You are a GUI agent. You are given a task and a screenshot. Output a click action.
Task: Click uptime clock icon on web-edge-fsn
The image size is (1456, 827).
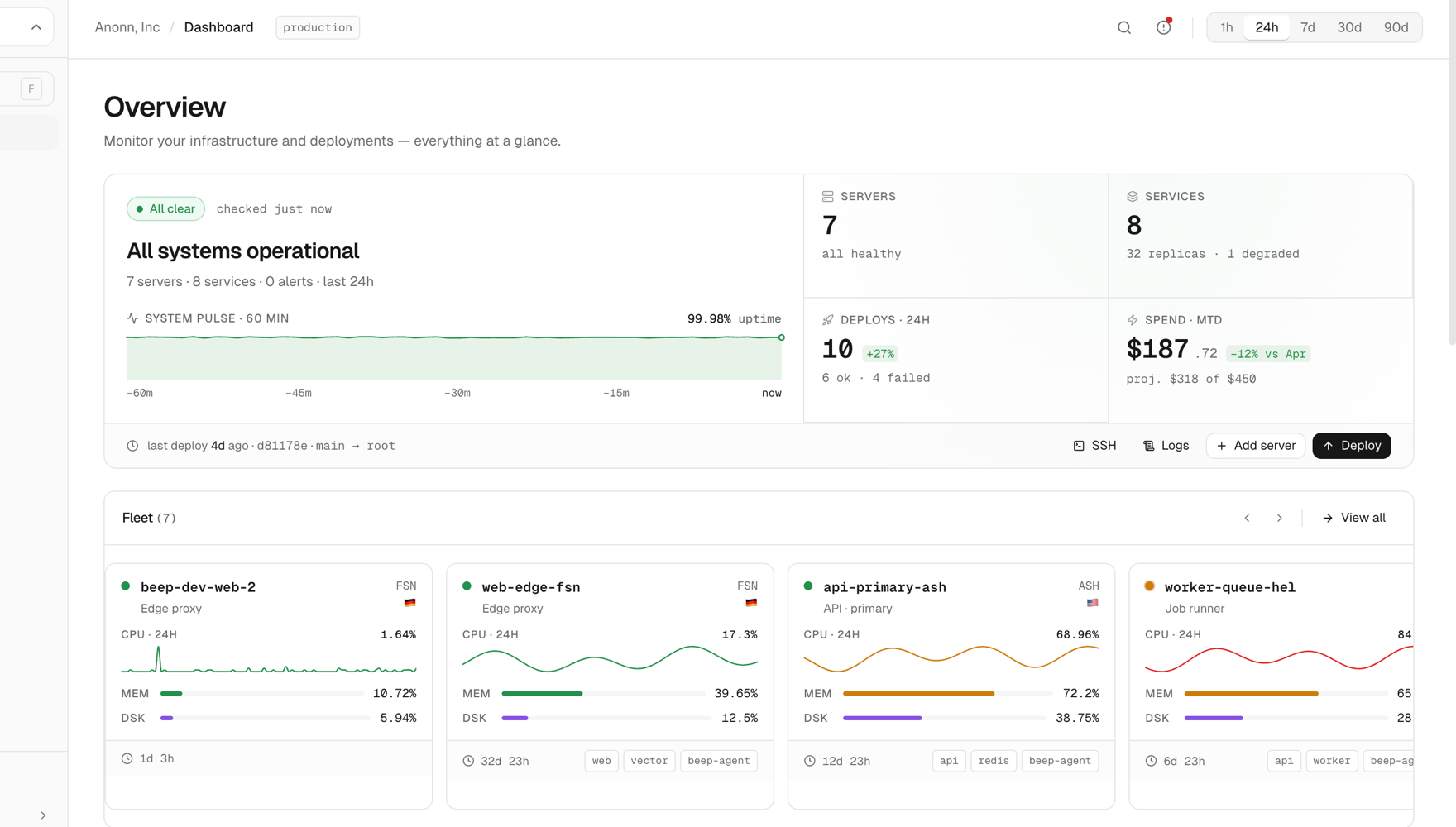point(468,762)
